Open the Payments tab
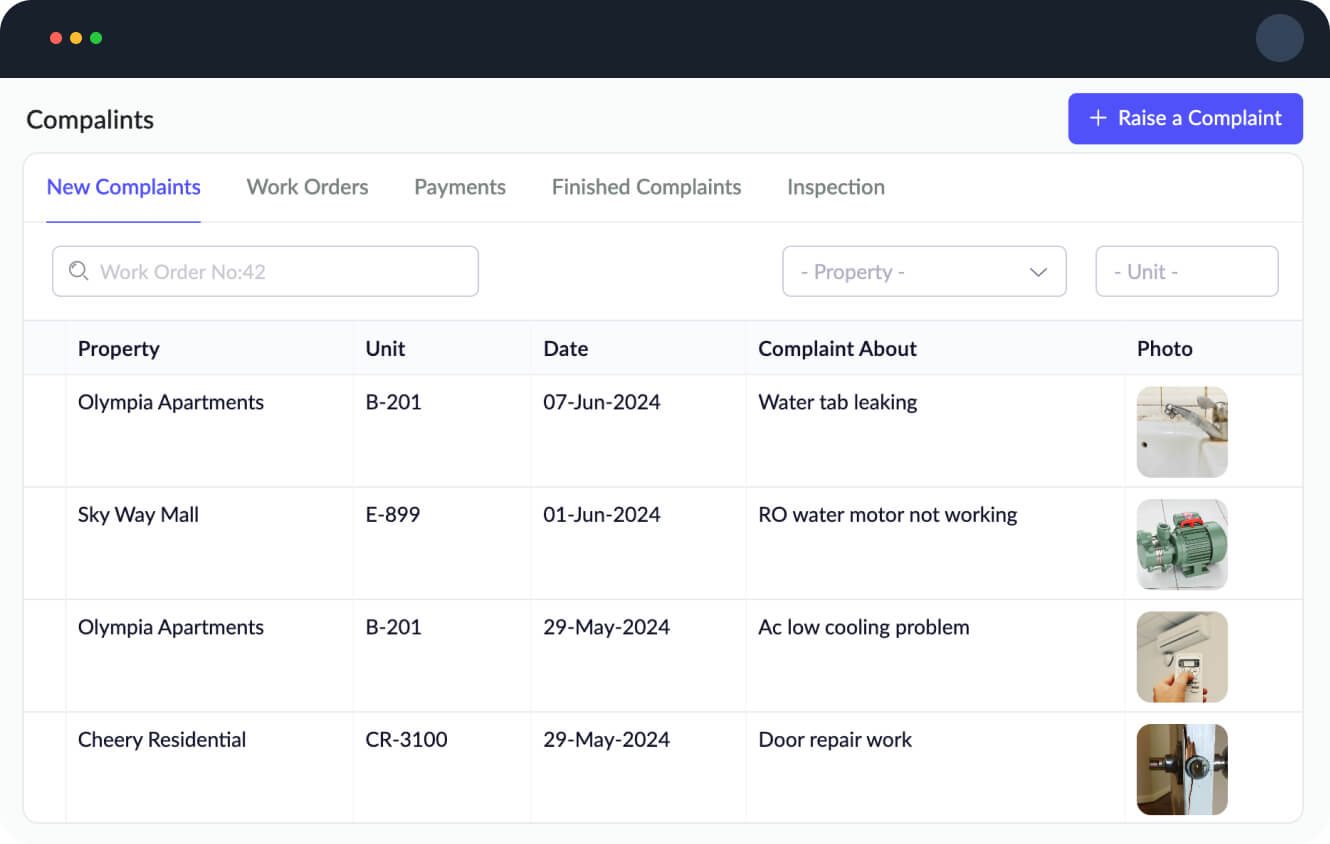 click(459, 187)
